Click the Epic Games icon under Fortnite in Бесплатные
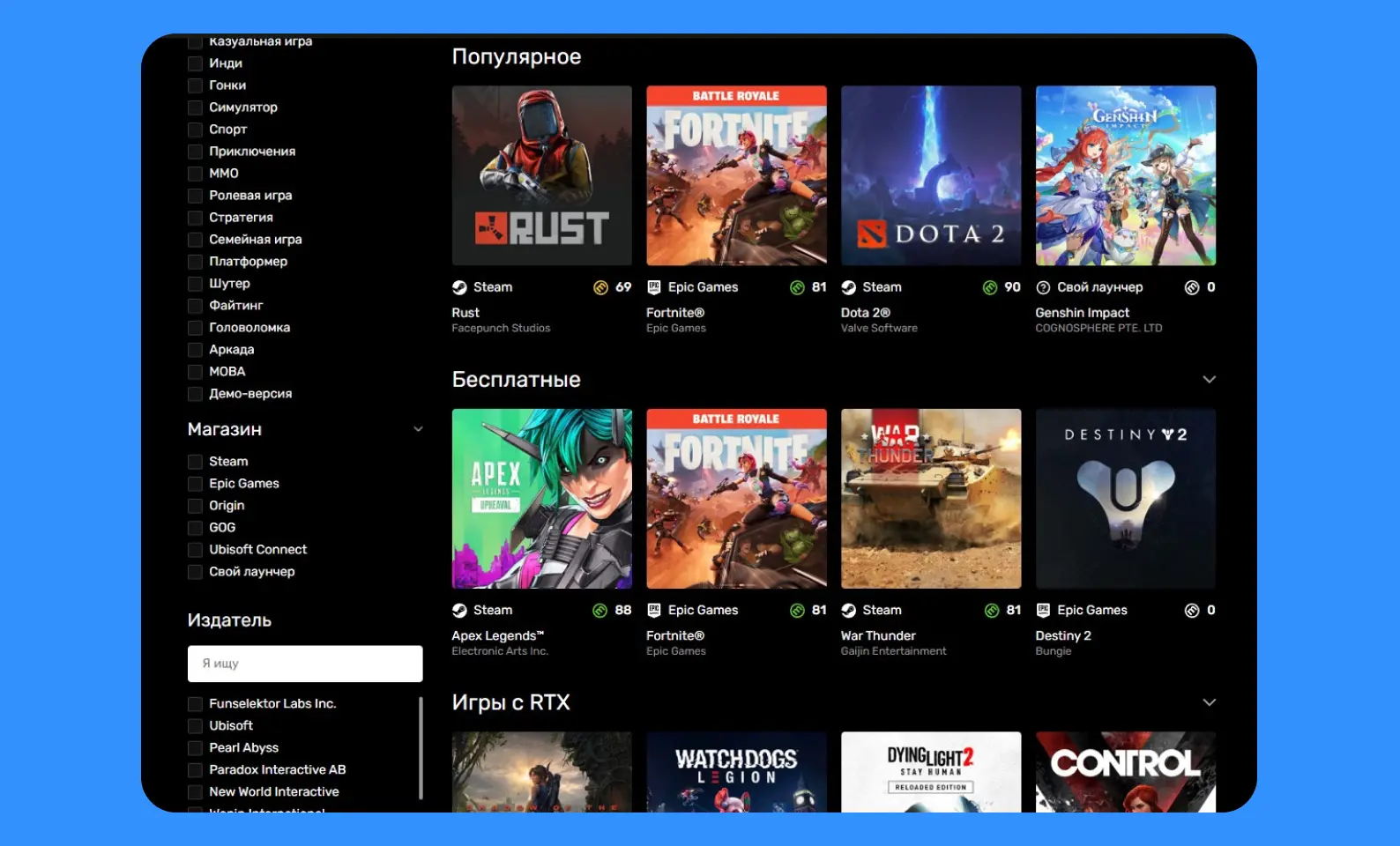 coord(654,611)
